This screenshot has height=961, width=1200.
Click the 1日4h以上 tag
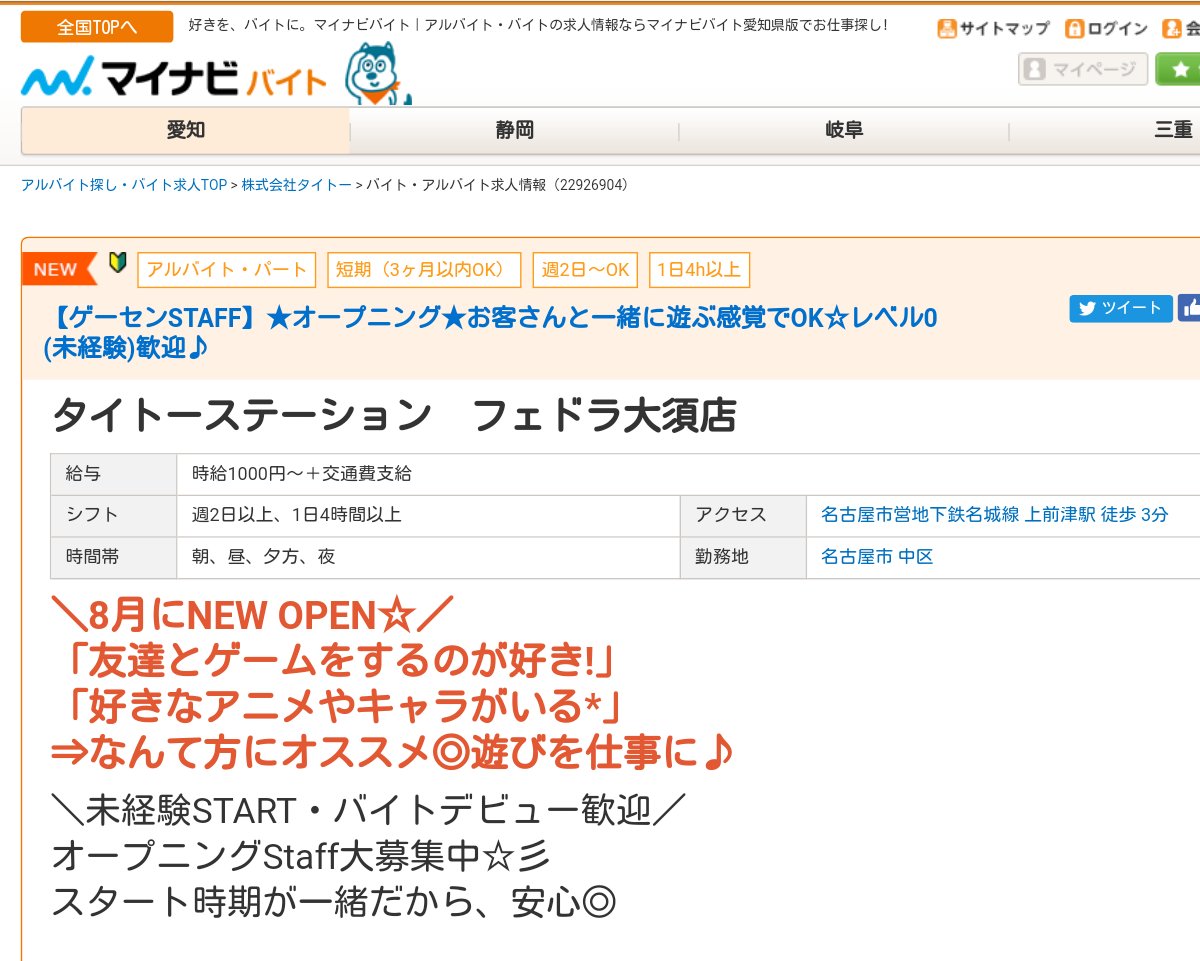699,270
